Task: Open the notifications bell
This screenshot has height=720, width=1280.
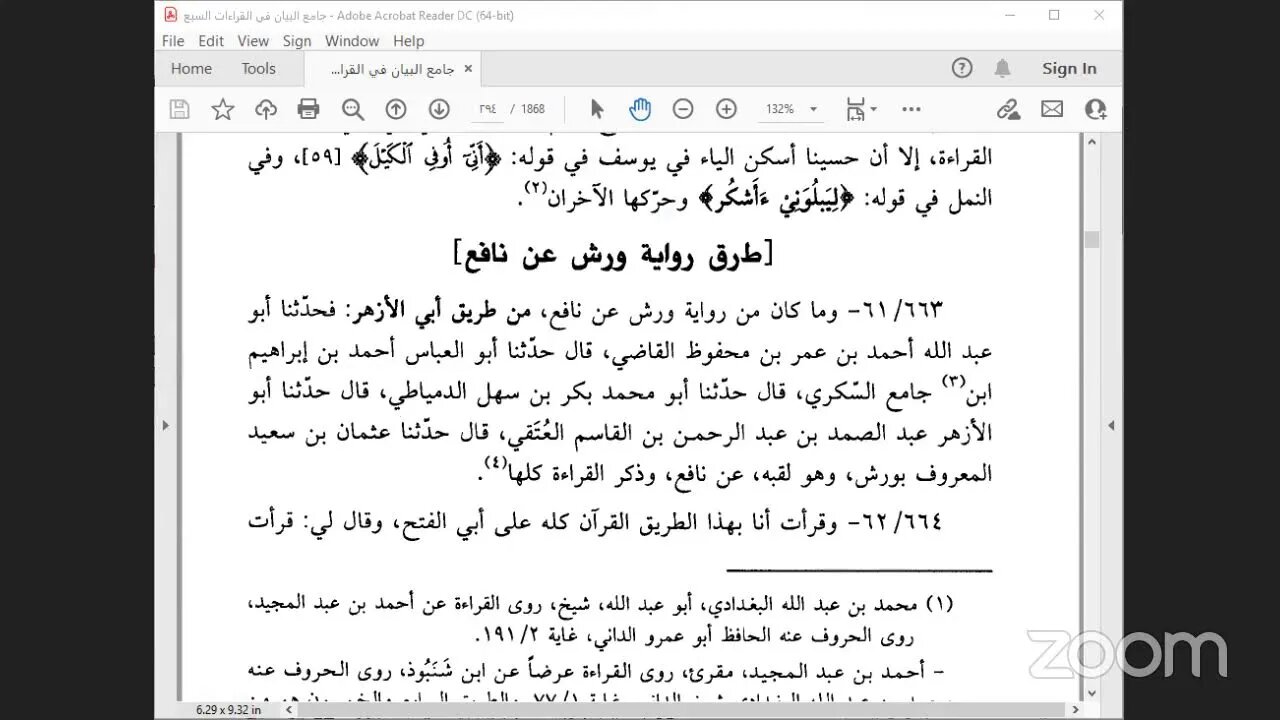Action: [x=1002, y=68]
